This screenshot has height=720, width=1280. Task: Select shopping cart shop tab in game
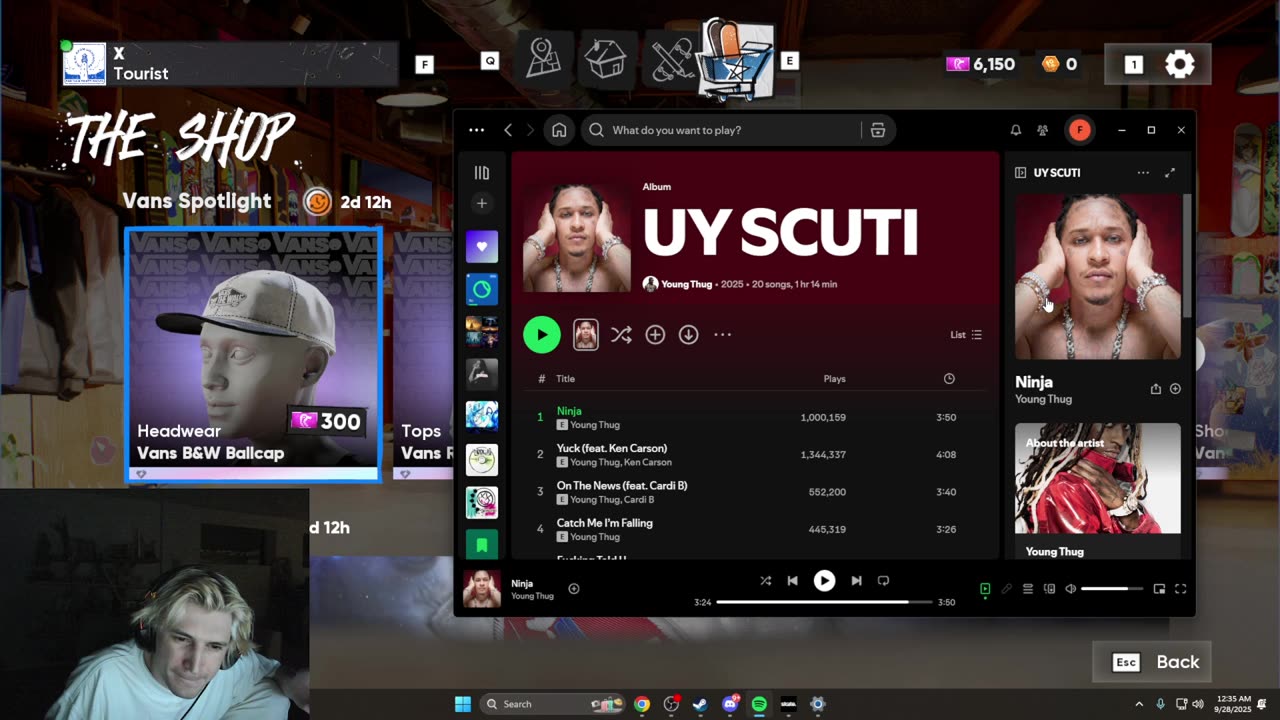click(x=738, y=58)
